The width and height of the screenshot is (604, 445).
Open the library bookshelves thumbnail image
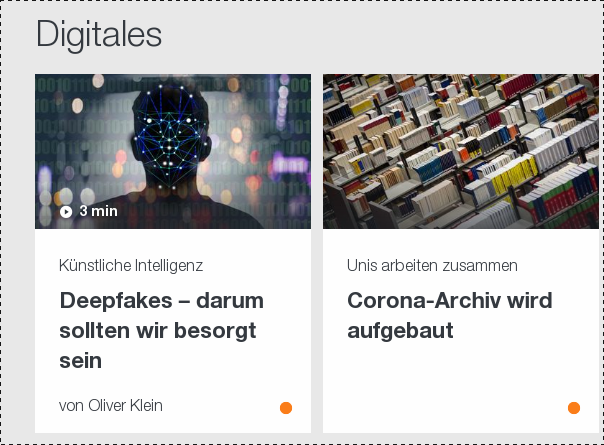pos(461,151)
